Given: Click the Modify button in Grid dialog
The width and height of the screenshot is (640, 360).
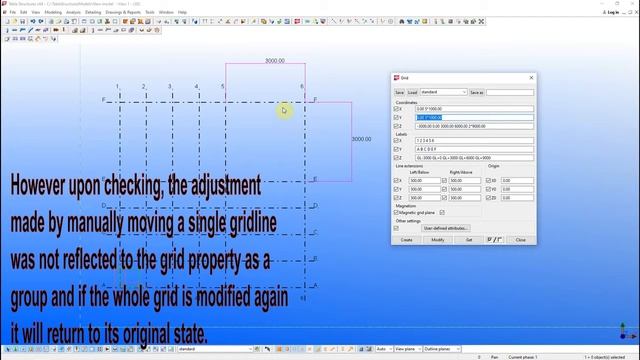Looking at the screenshot, I should (x=438, y=240).
